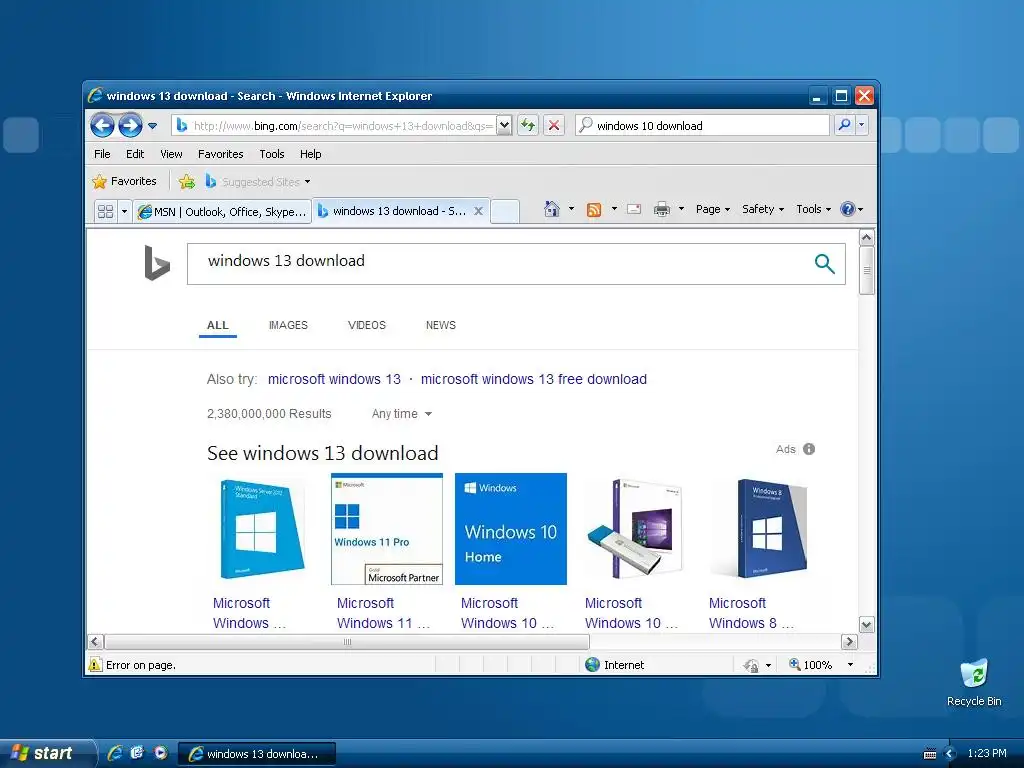
Task: Open Suggested Sites dropdown
Action: tap(258, 182)
